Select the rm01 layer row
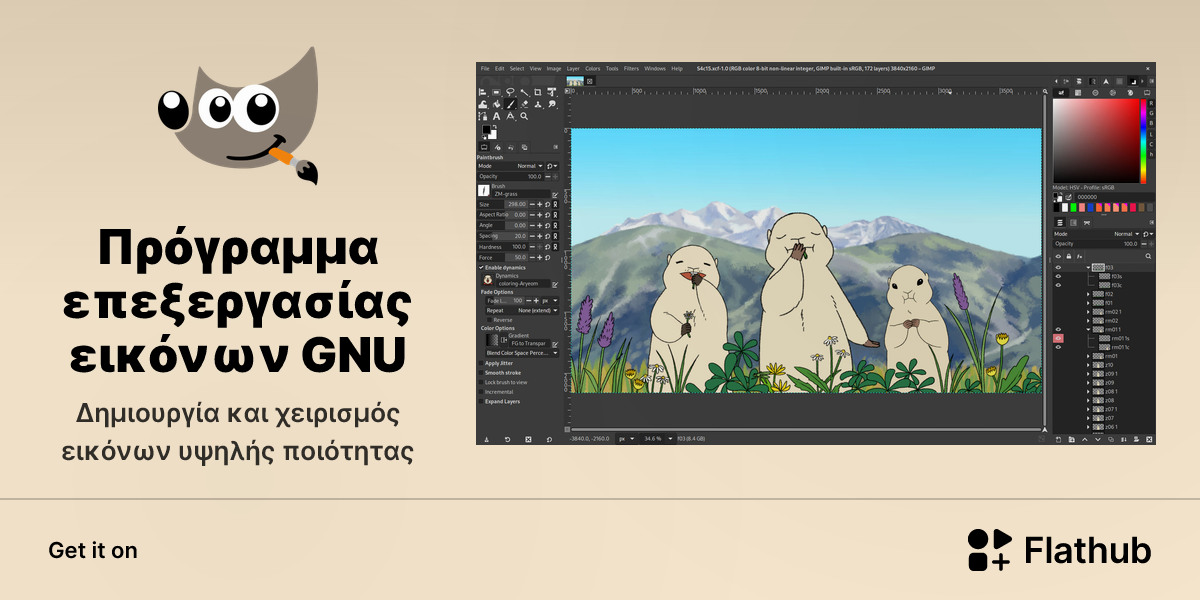Image resolution: width=1200 pixels, height=600 pixels. click(1104, 356)
